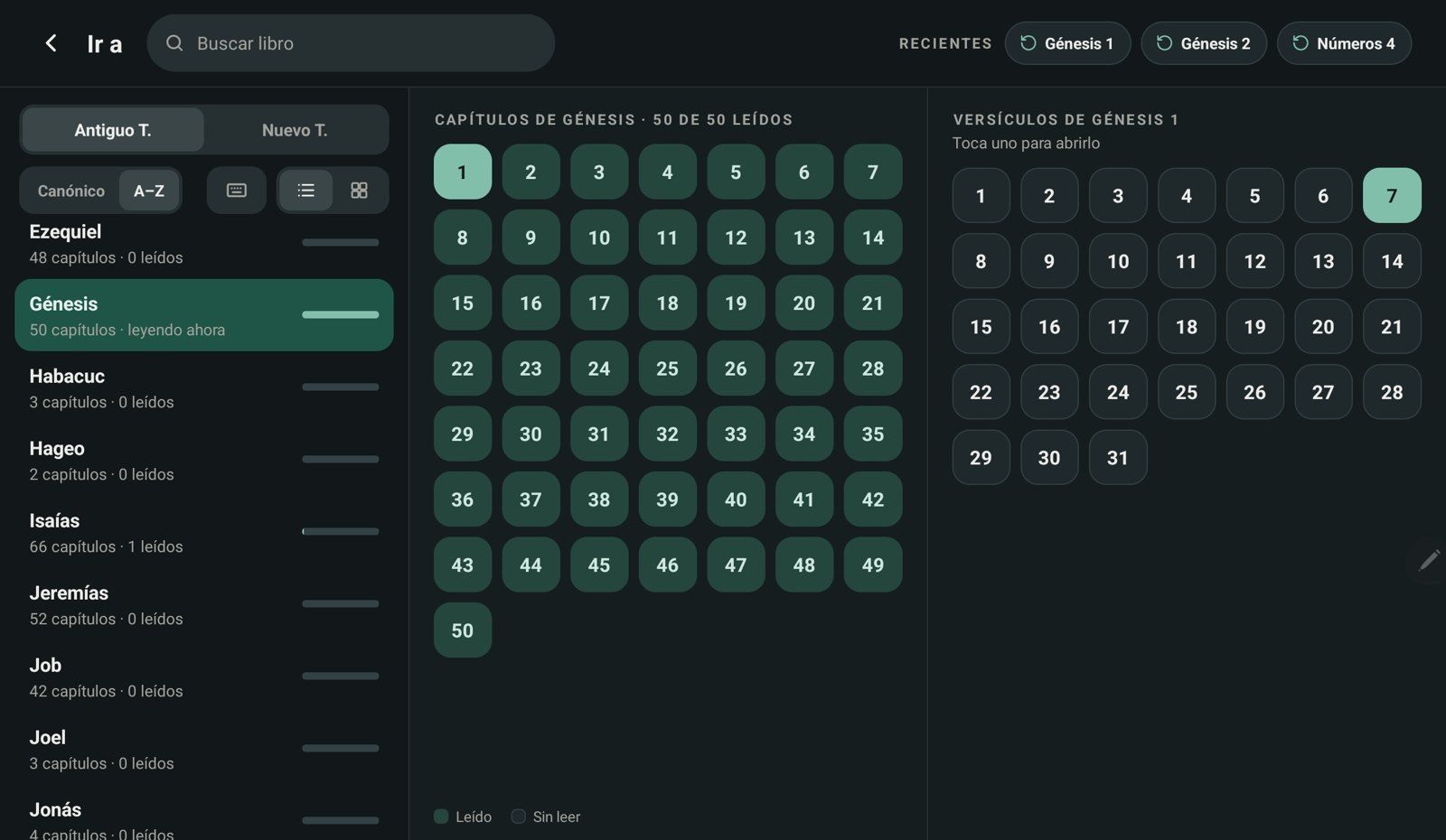Switch to grid view icon
Image resolution: width=1446 pixels, height=840 pixels.
(x=359, y=191)
